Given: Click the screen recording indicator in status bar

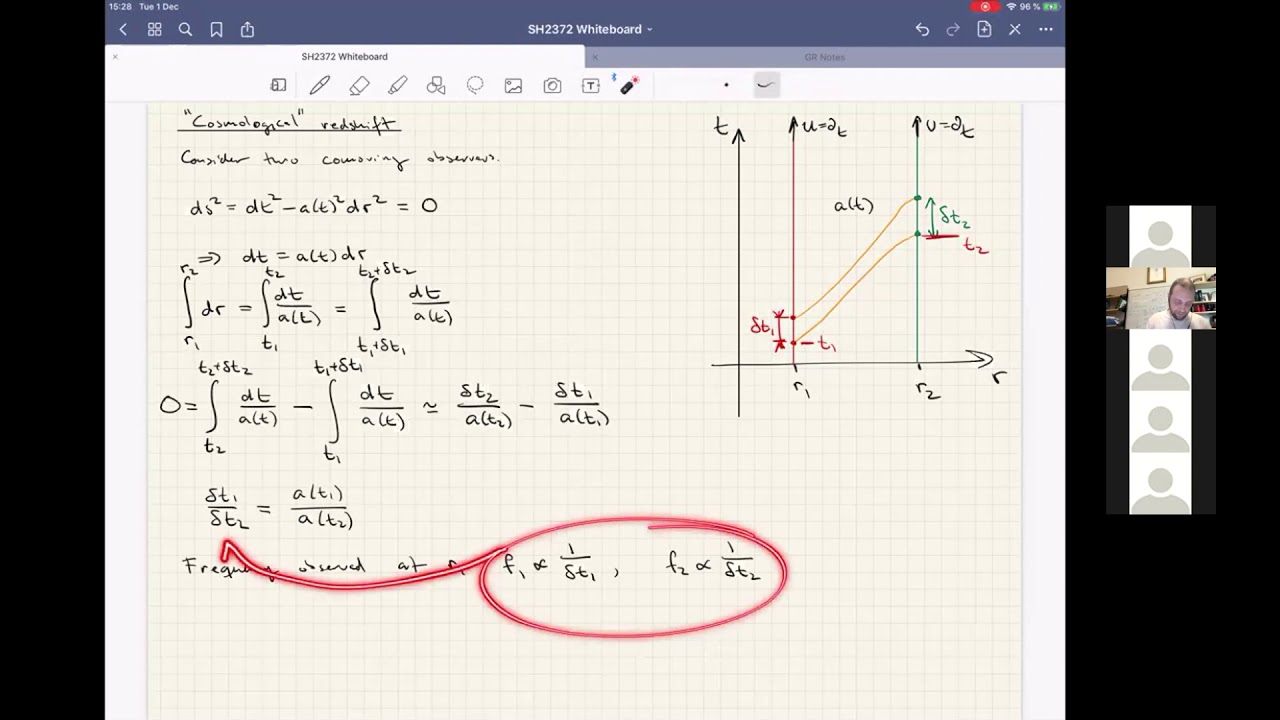Looking at the screenshot, I should [x=985, y=6].
